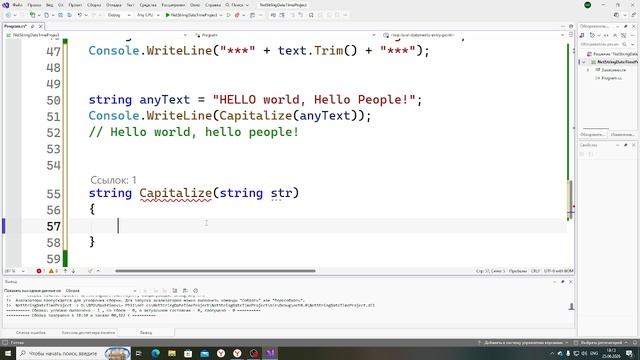
Task: Click start without debugging icon
Action: pos(229,15)
